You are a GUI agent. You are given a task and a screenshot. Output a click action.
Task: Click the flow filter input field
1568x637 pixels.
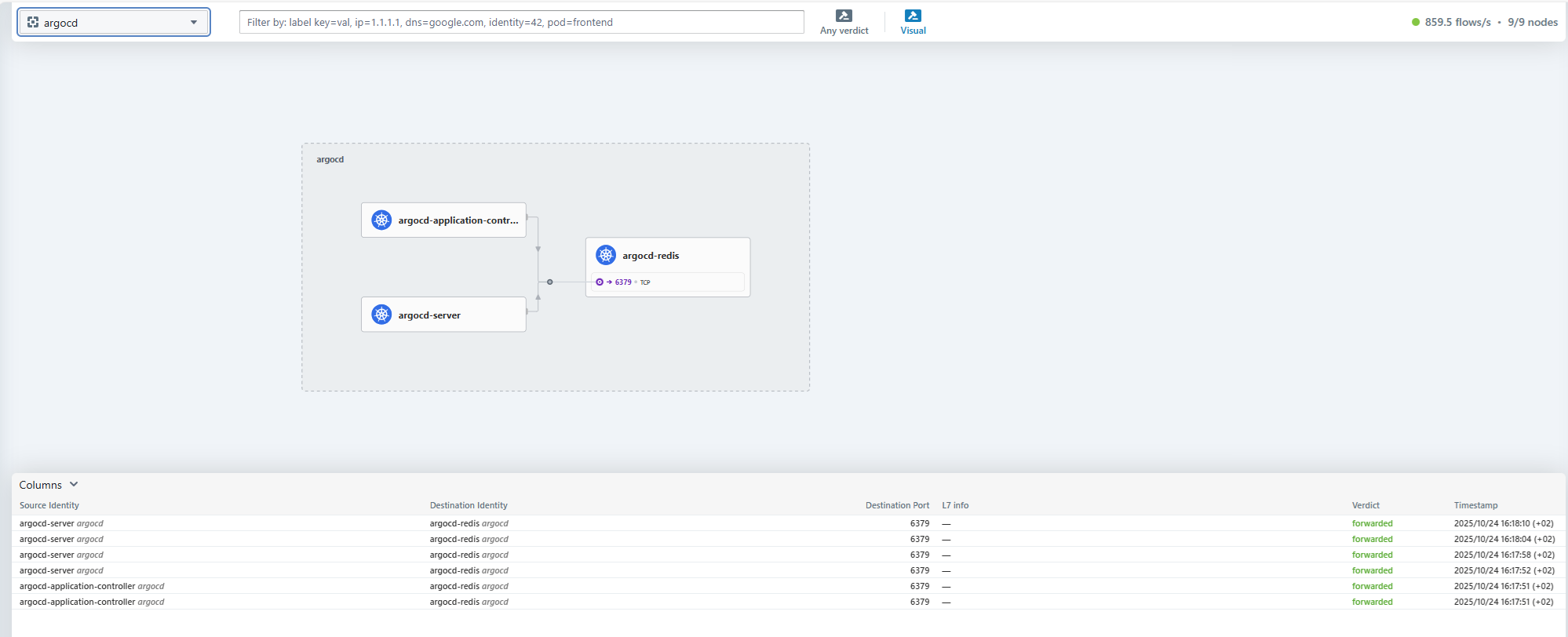point(521,22)
